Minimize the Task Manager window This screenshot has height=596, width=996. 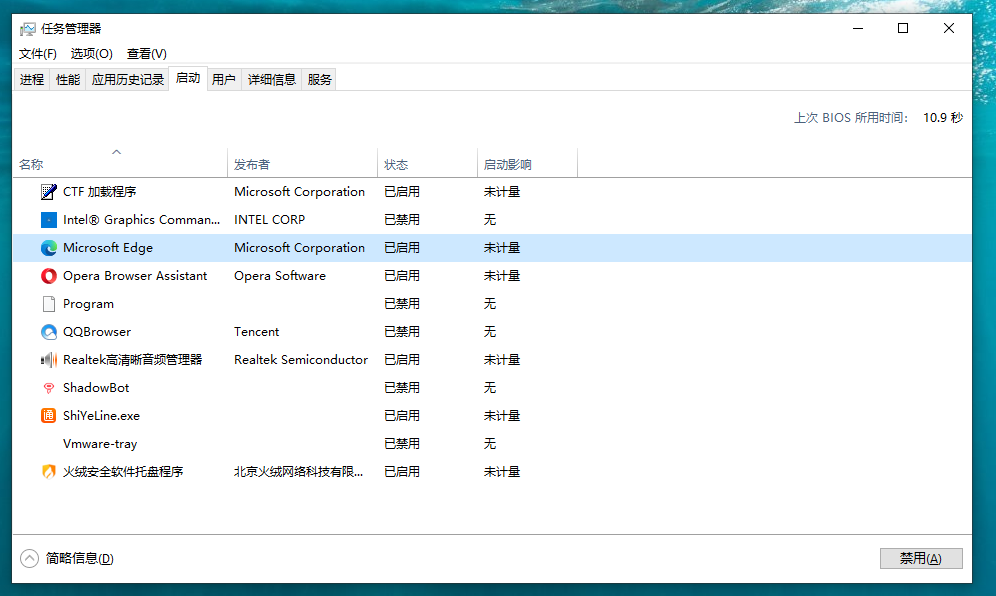coord(858,29)
